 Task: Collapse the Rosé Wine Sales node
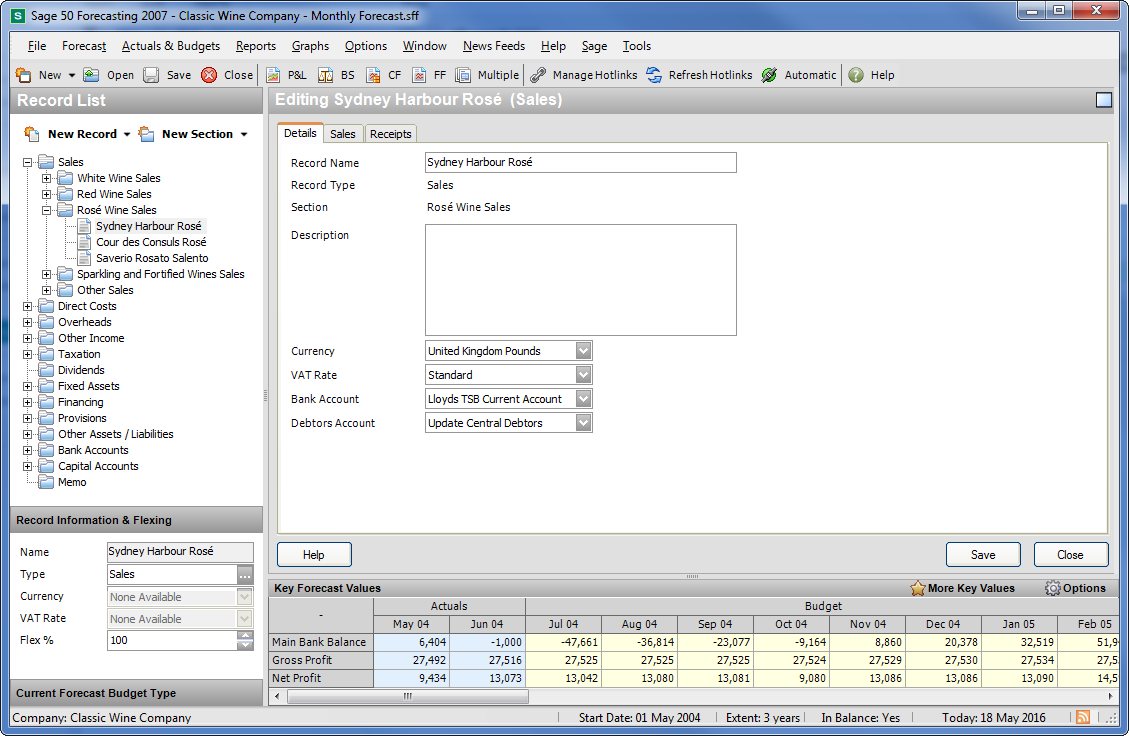tap(46, 210)
